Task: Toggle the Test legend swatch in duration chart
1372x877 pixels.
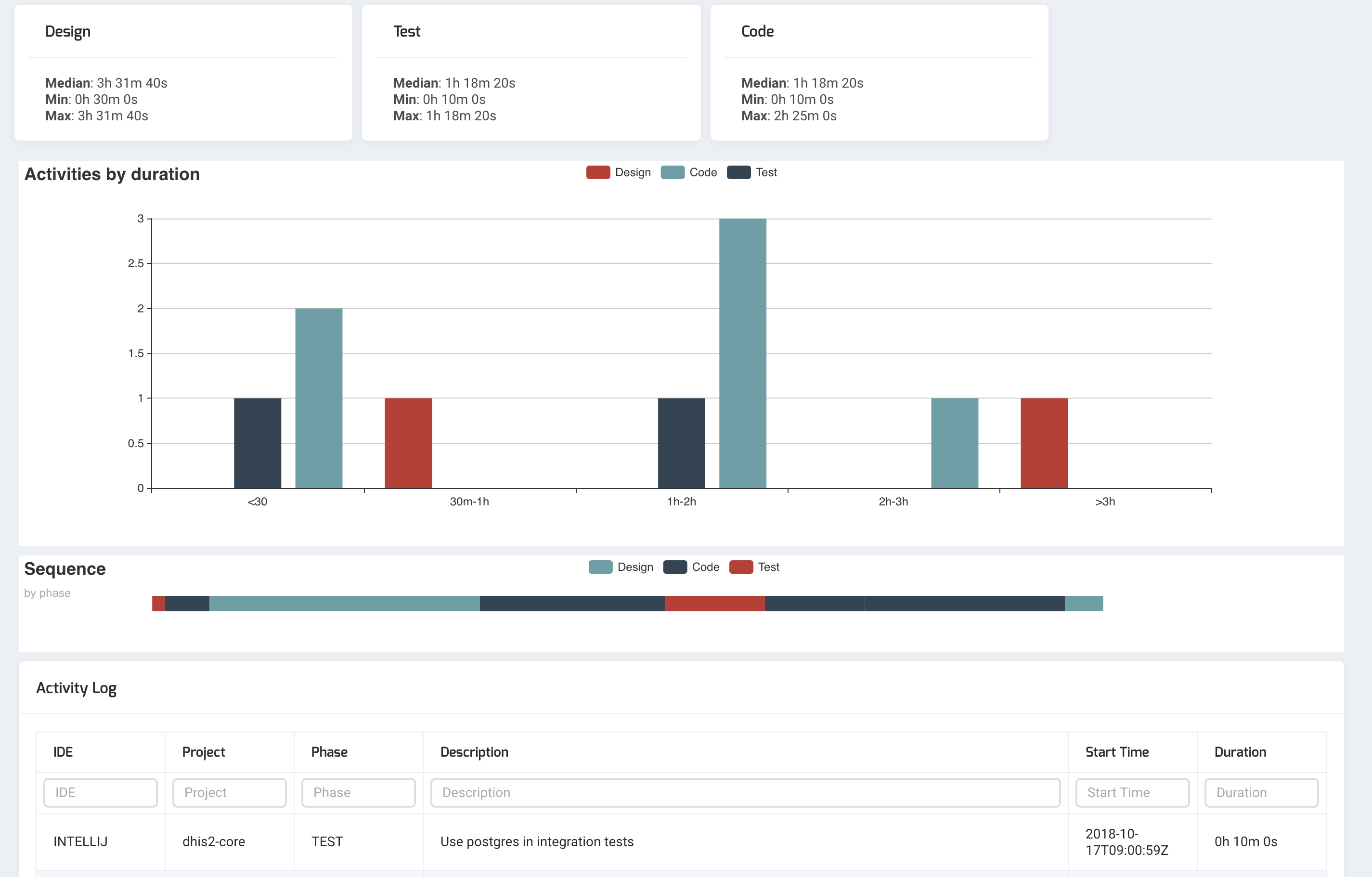Action: click(738, 173)
